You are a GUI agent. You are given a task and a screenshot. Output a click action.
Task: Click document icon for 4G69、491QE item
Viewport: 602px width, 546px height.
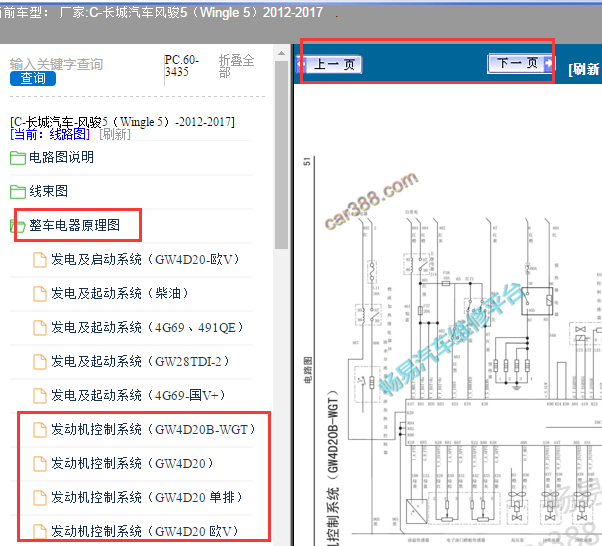pos(40,328)
